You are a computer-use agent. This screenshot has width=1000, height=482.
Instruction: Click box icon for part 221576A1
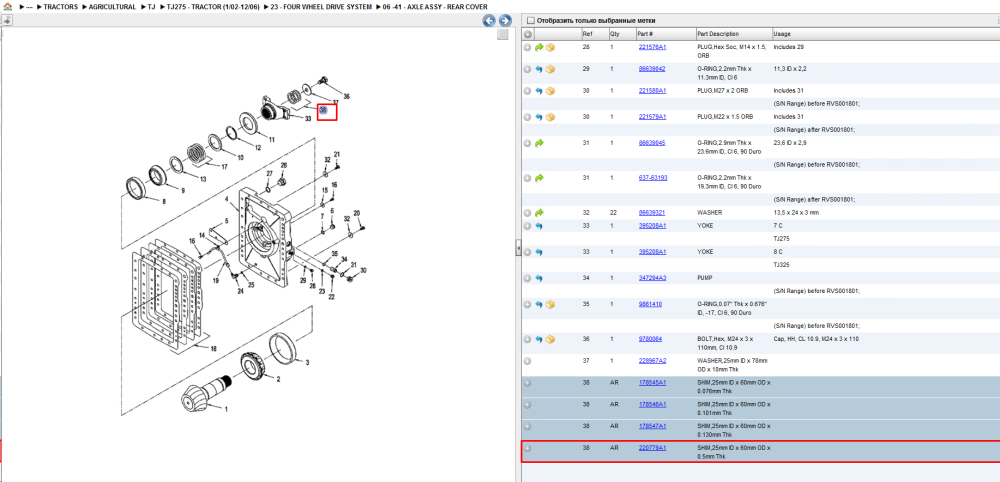[x=550, y=47]
